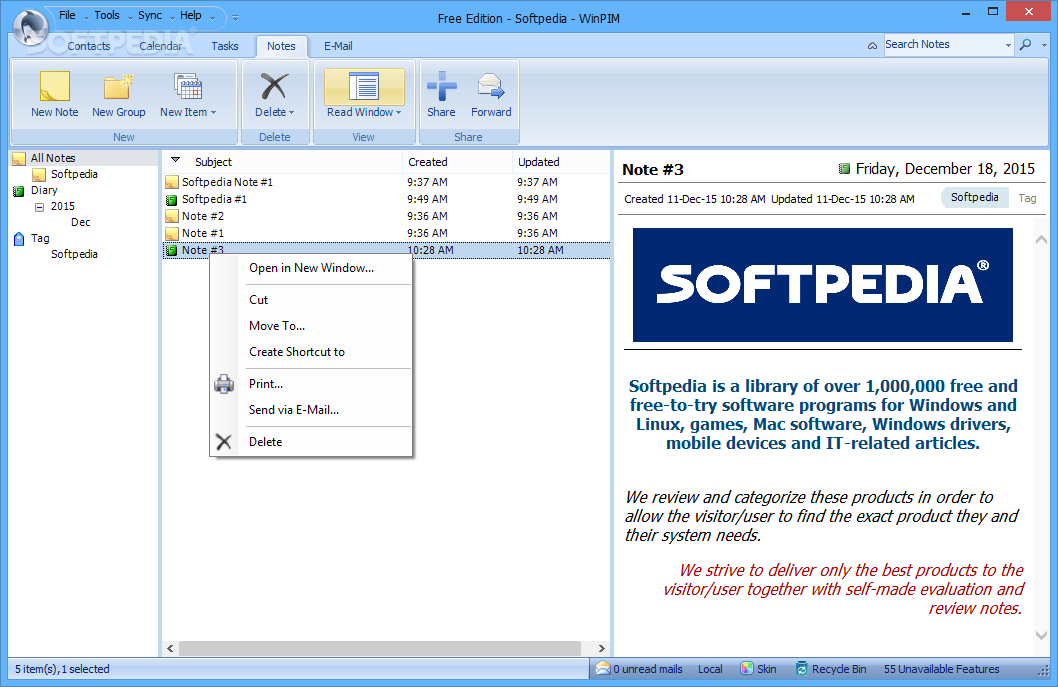Select Softpedia under Tag in tree

point(74,254)
